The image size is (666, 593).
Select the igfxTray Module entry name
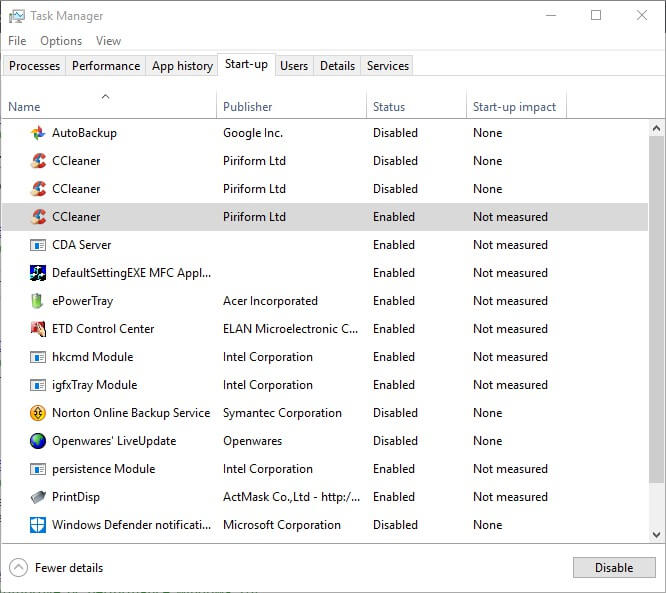click(x=94, y=385)
